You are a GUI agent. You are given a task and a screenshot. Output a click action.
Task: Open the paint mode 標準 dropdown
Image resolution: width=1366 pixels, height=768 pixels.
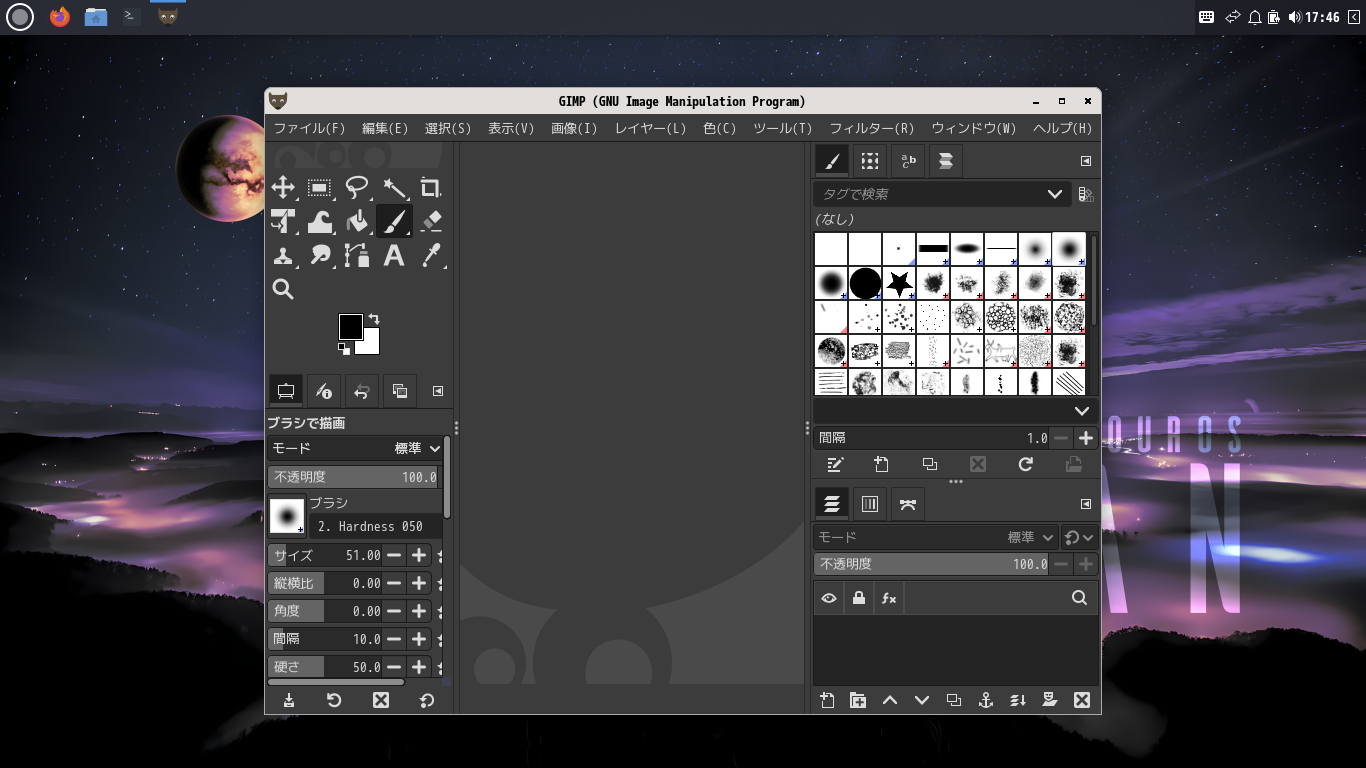coord(417,449)
